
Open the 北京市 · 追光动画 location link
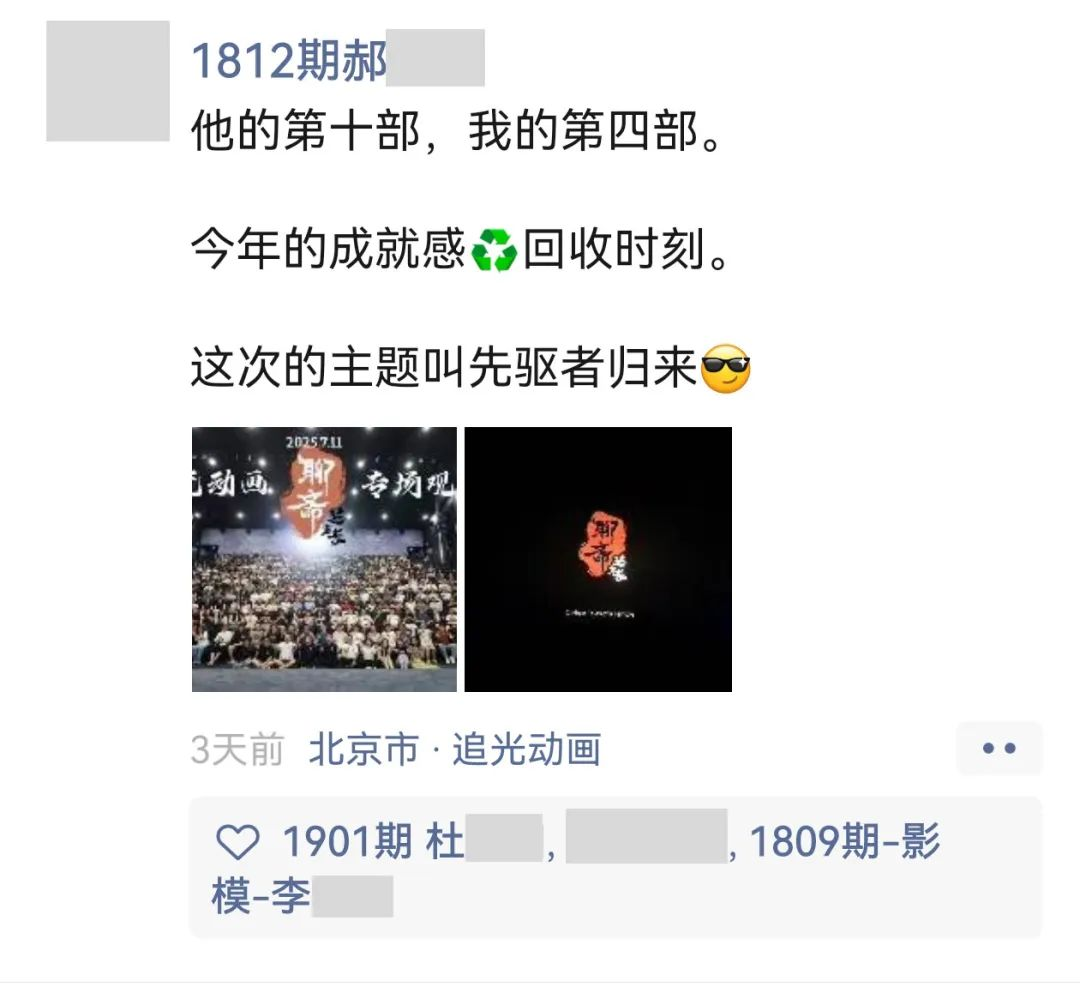coord(455,749)
